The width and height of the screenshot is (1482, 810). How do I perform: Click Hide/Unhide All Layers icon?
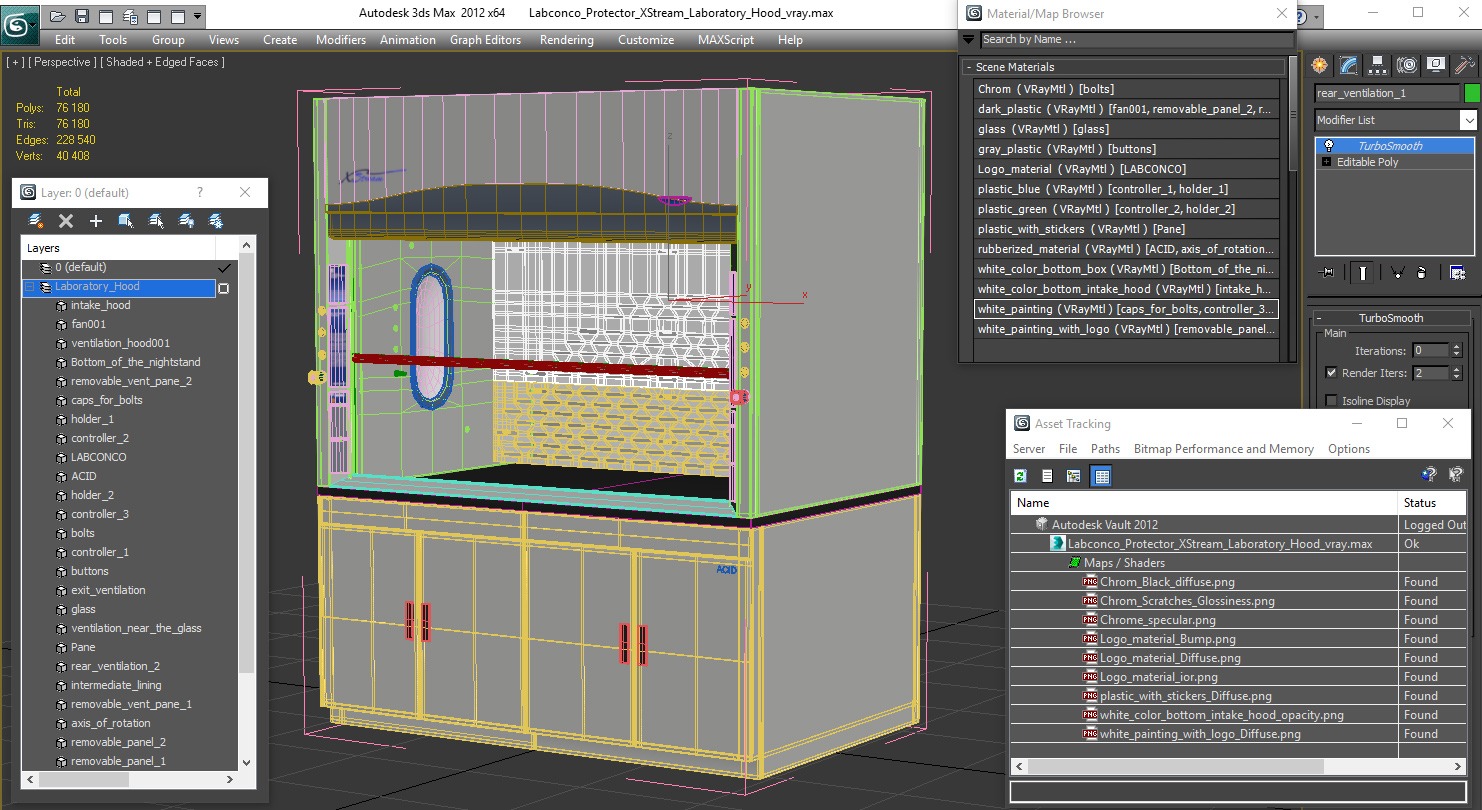point(186,221)
